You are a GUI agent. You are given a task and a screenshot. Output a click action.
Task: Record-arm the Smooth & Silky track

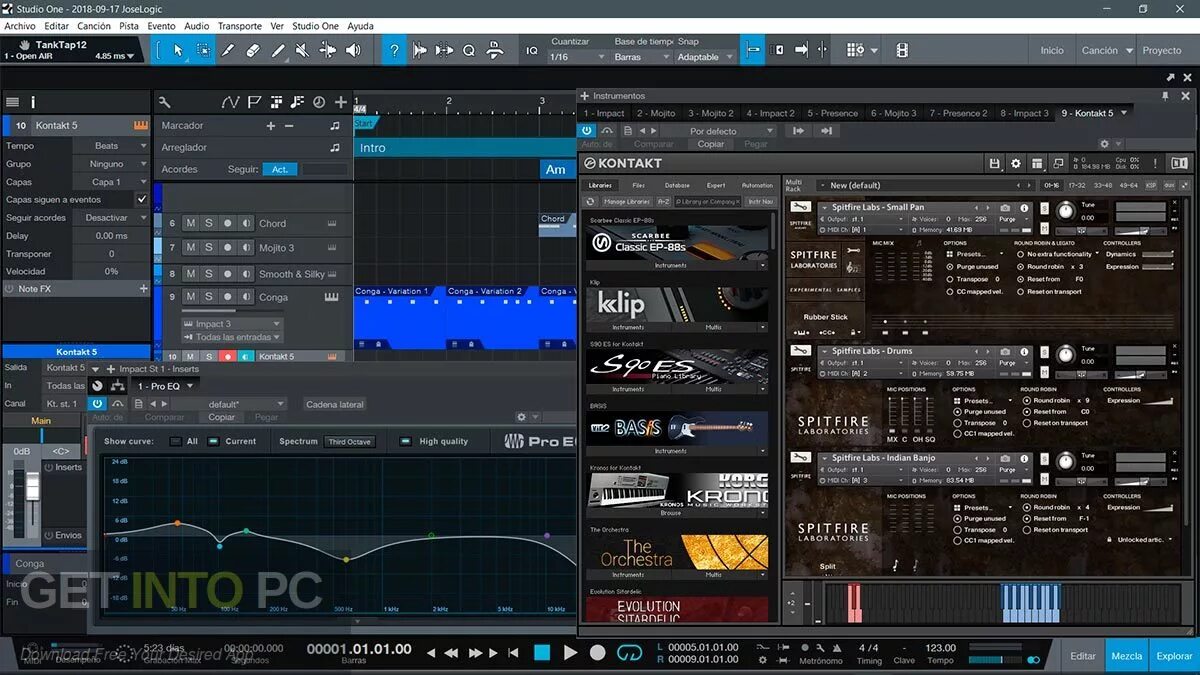(227, 273)
